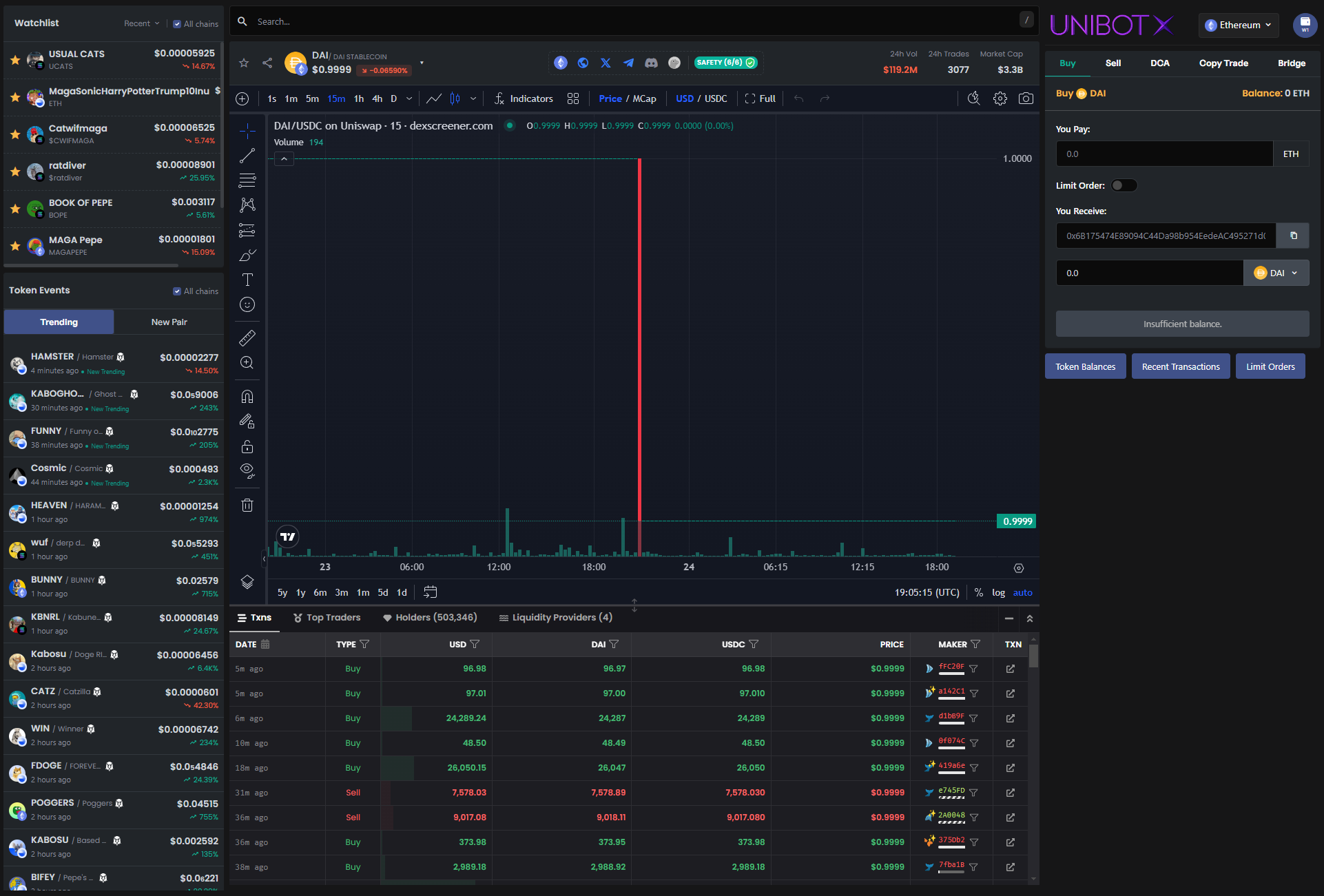The width and height of the screenshot is (1324, 896).
Task: Open the Top Traders tab
Action: point(327,617)
